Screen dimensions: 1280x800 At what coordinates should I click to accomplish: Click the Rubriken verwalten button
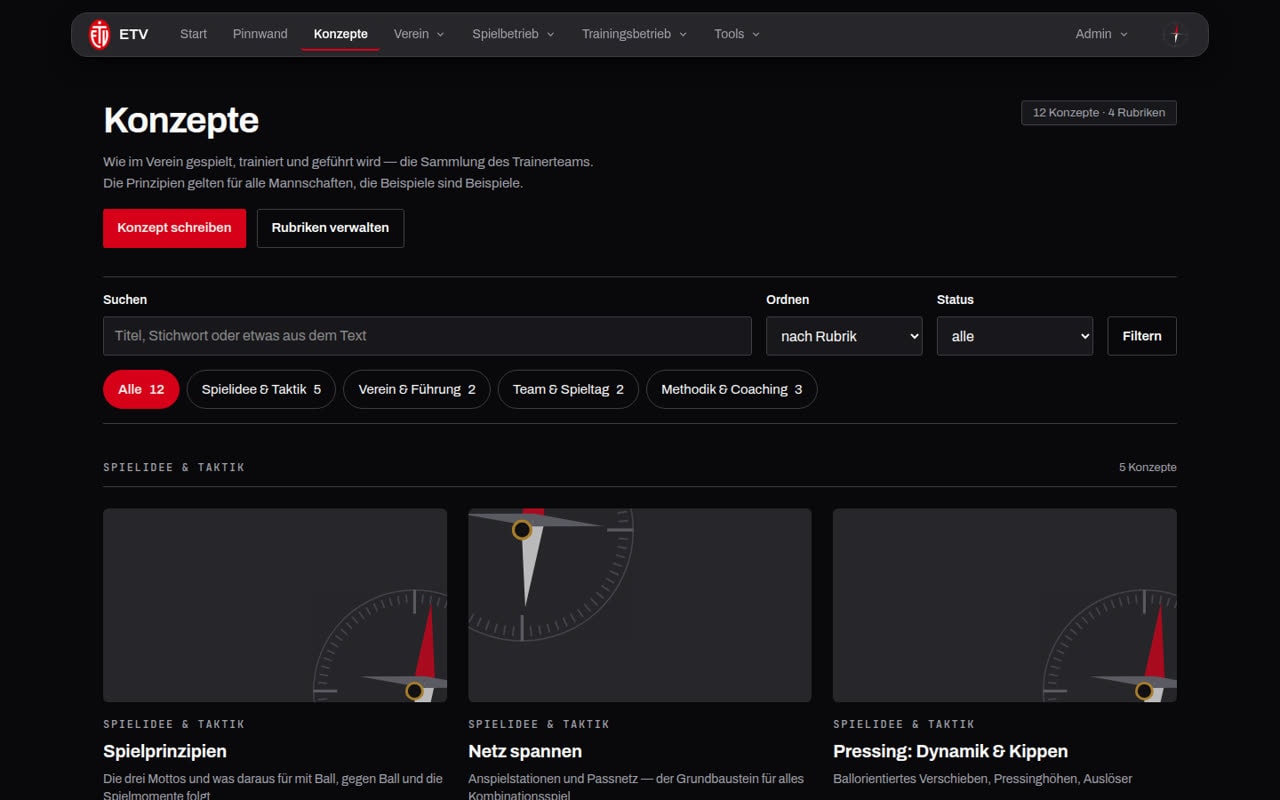[330, 228]
